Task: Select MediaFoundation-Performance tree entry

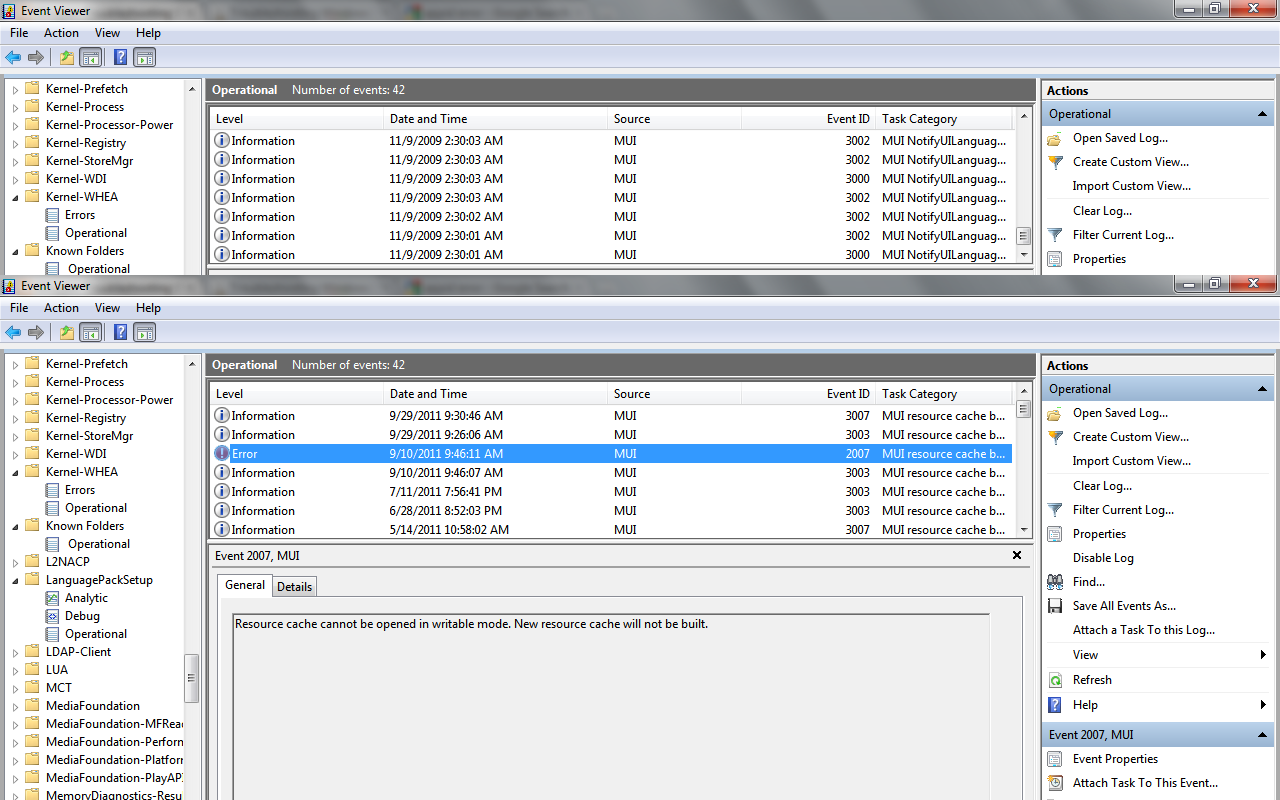Action: pyautogui.click(x=114, y=742)
